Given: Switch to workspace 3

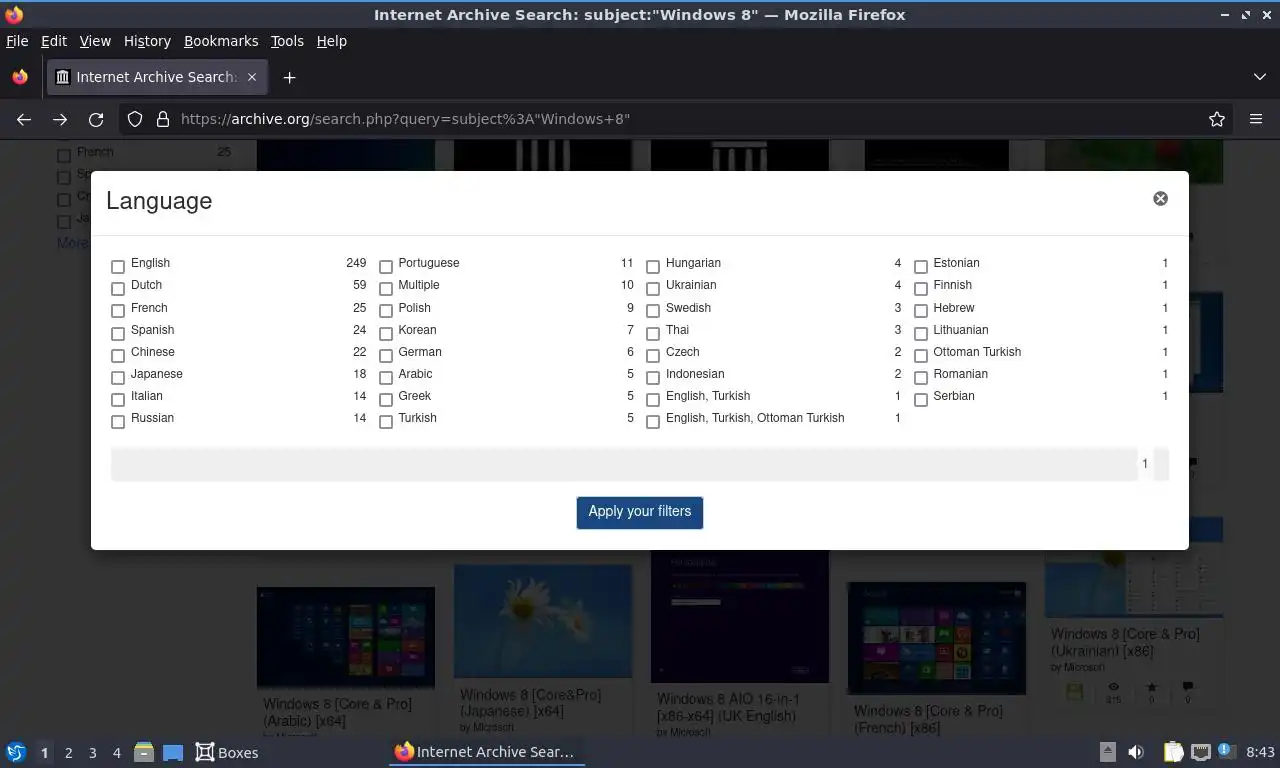Looking at the screenshot, I should pos(92,753).
